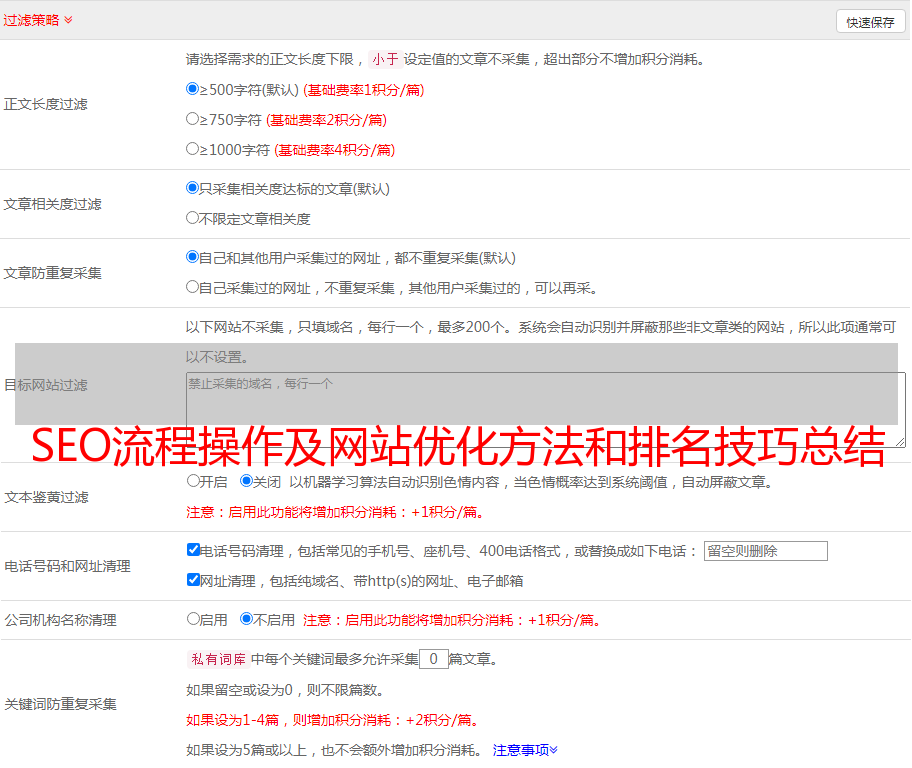The width and height of the screenshot is (912, 768).
Task: Select 自己采集过的网址，不重复采集 option
Action: tap(193, 287)
